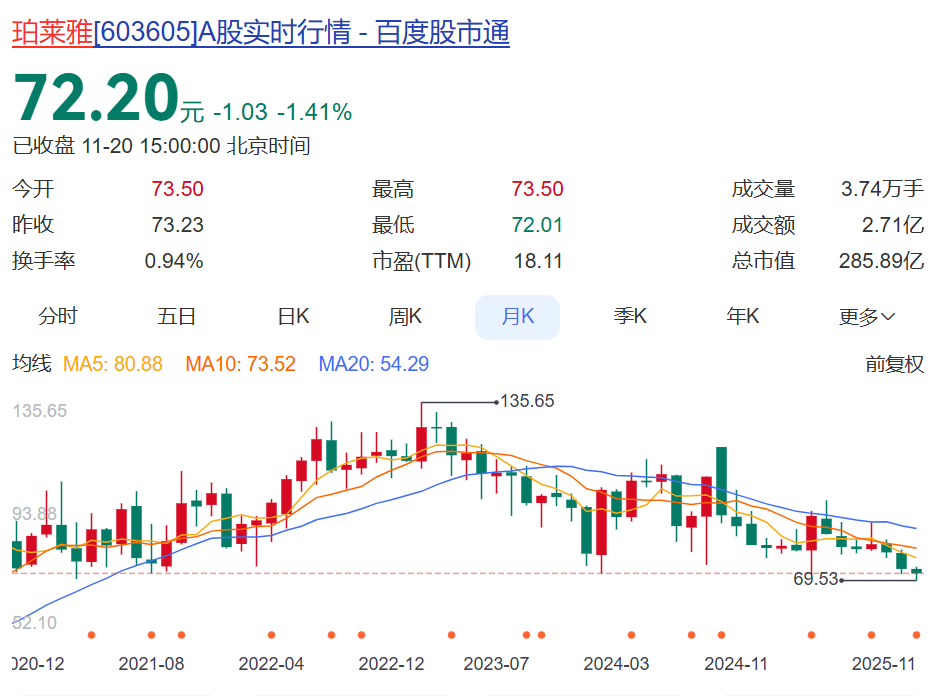This screenshot has height=696, width=942.
Task: Select the 月K candlestick tab
Action: (517, 317)
